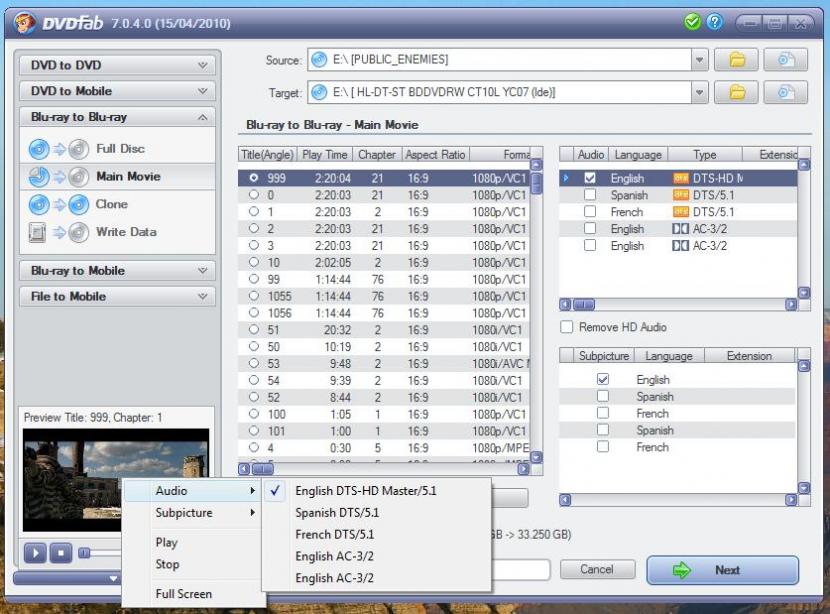This screenshot has width=830, height=614.
Task: Select title 999 radio button
Action: click(x=254, y=178)
